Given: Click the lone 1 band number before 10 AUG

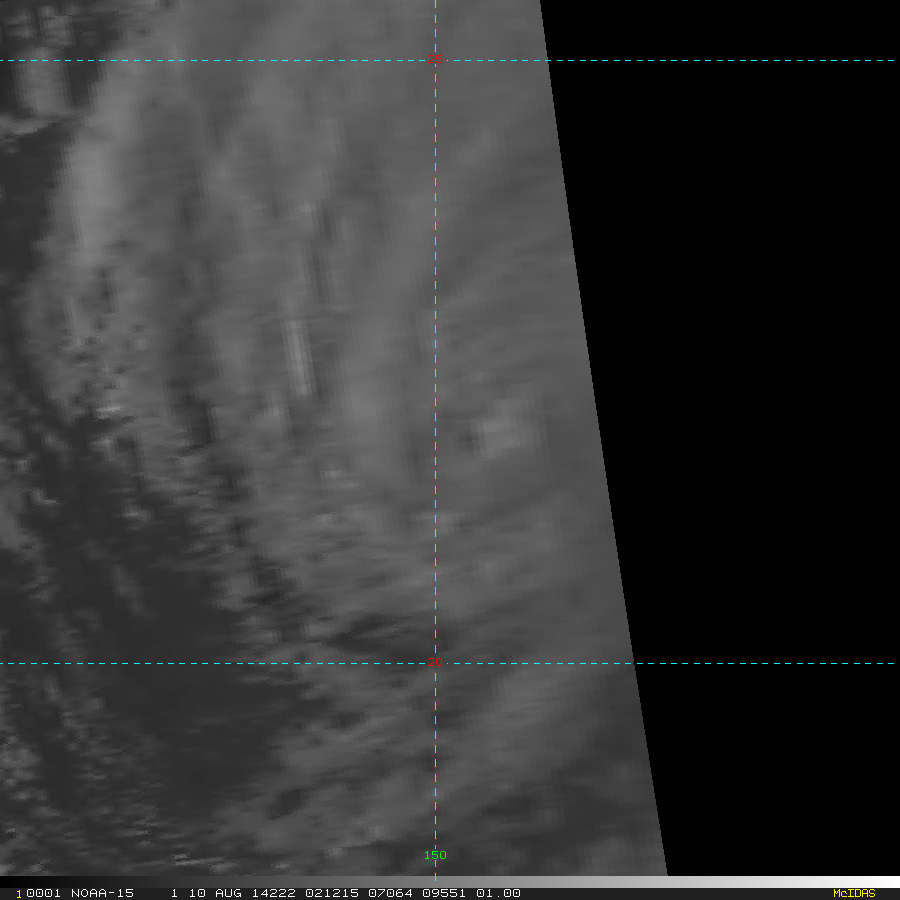Looking at the screenshot, I should tap(174, 893).
